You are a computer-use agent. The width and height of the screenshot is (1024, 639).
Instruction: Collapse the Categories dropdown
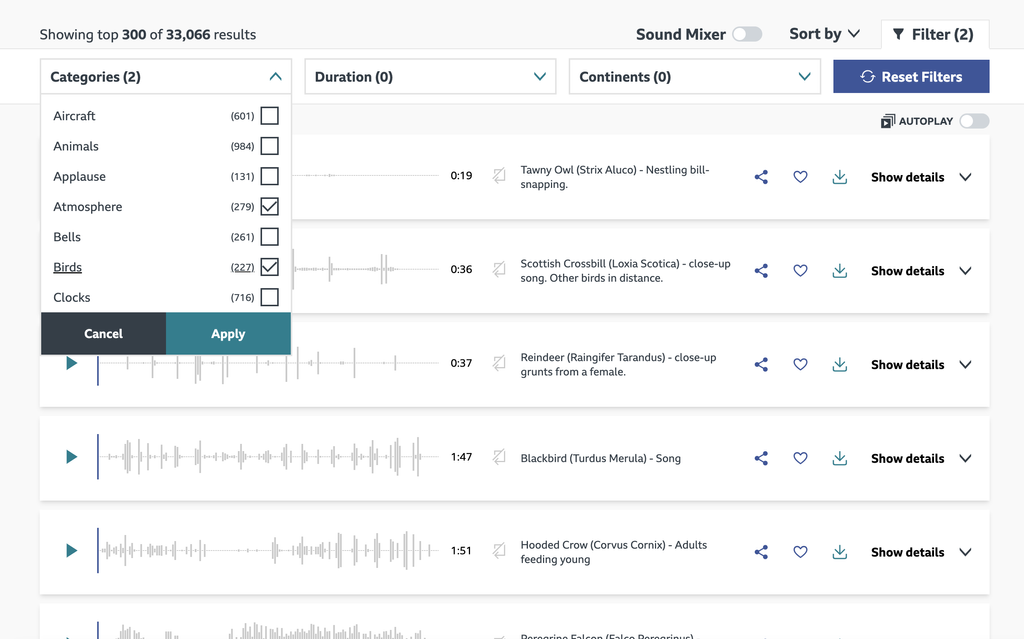click(274, 76)
